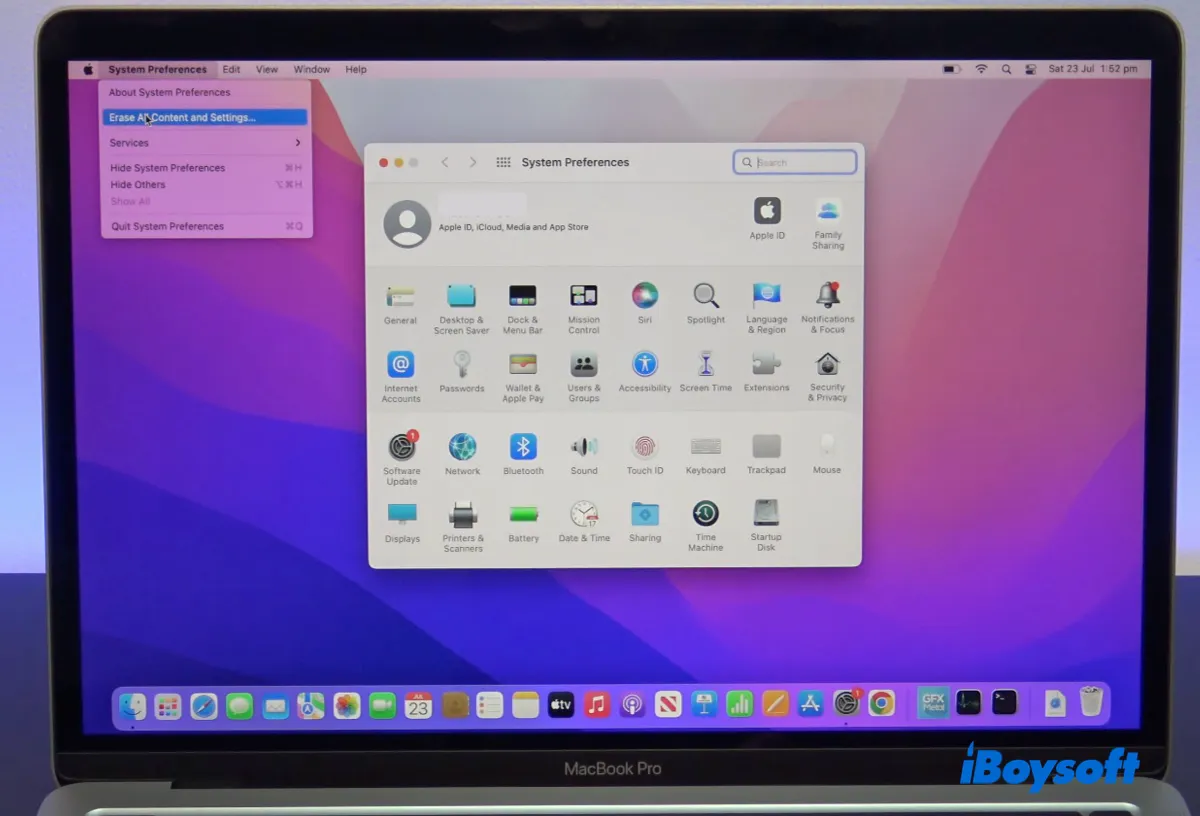Open Mission Control preferences

coord(583,298)
